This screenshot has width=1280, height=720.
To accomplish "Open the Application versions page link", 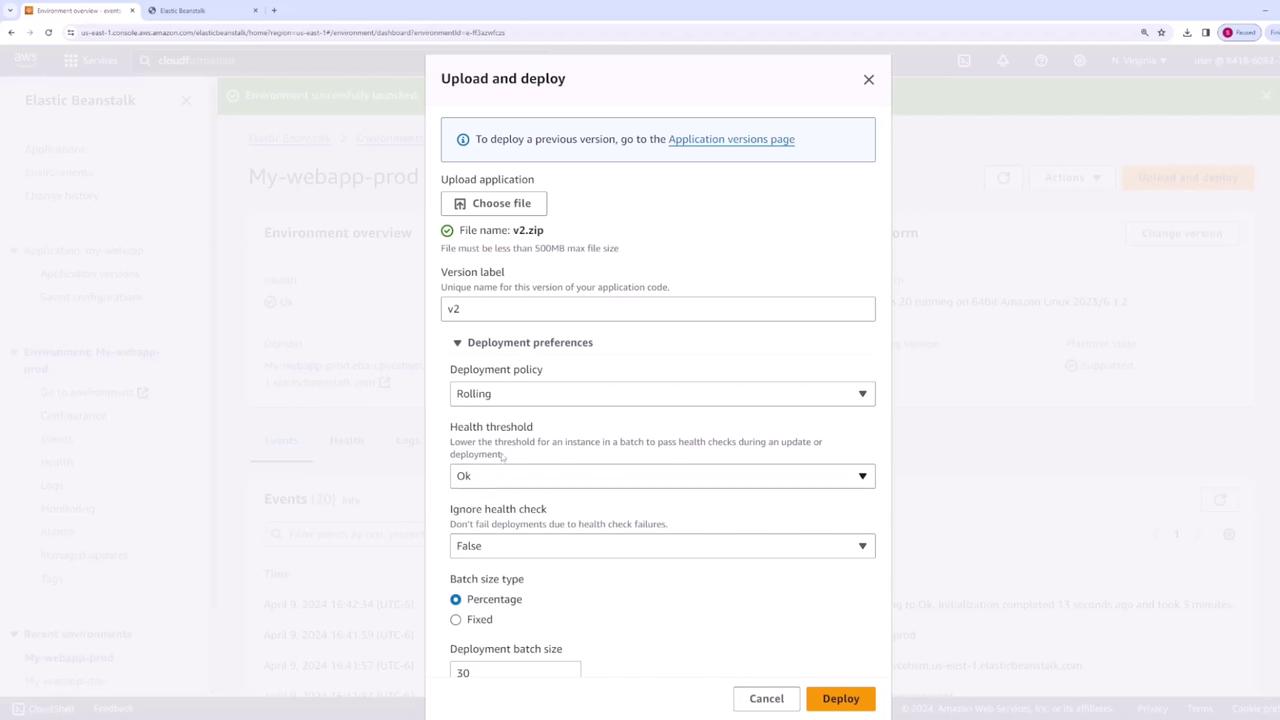I will [731, 139].
